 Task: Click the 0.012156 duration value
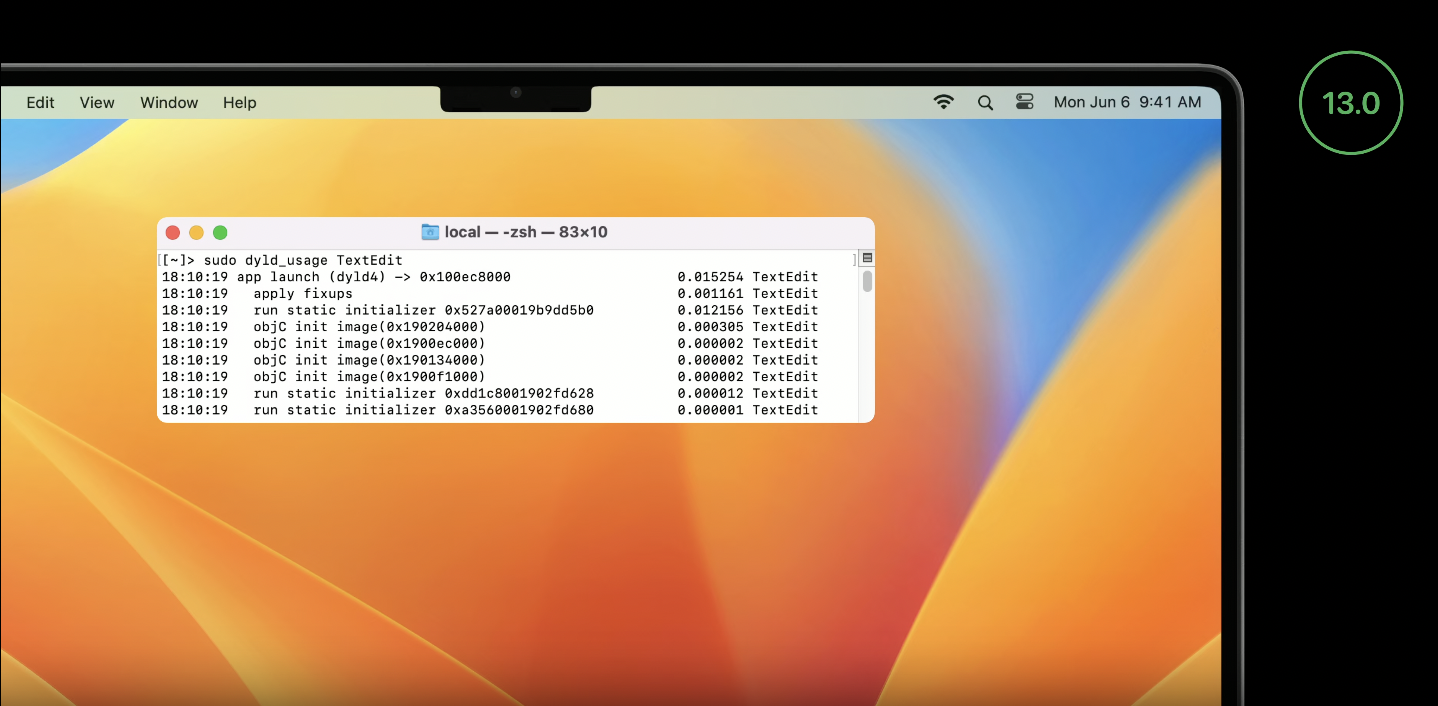coord(710,310)
